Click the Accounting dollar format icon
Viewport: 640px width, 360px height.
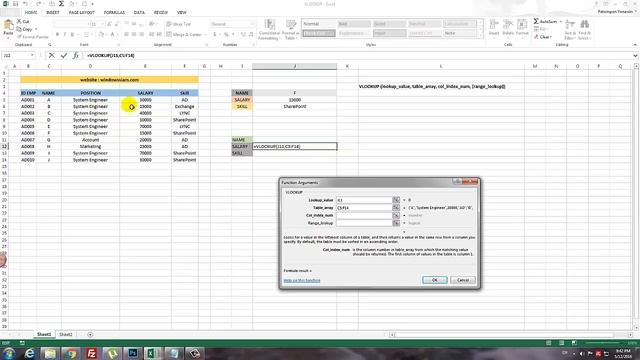pyautogui.click(x=215, y=34)
